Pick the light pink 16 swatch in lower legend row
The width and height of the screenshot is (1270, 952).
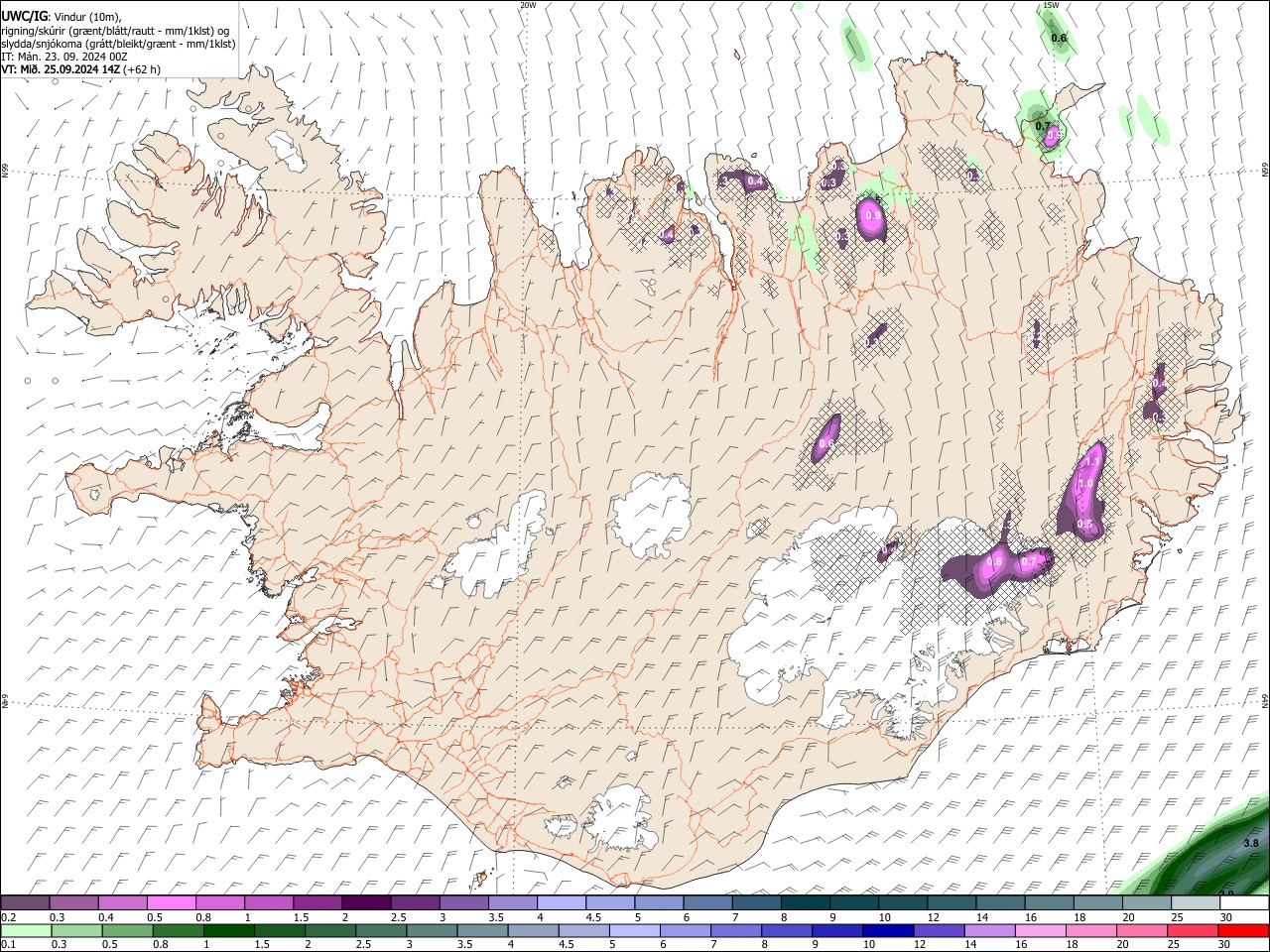[1040, 931]
